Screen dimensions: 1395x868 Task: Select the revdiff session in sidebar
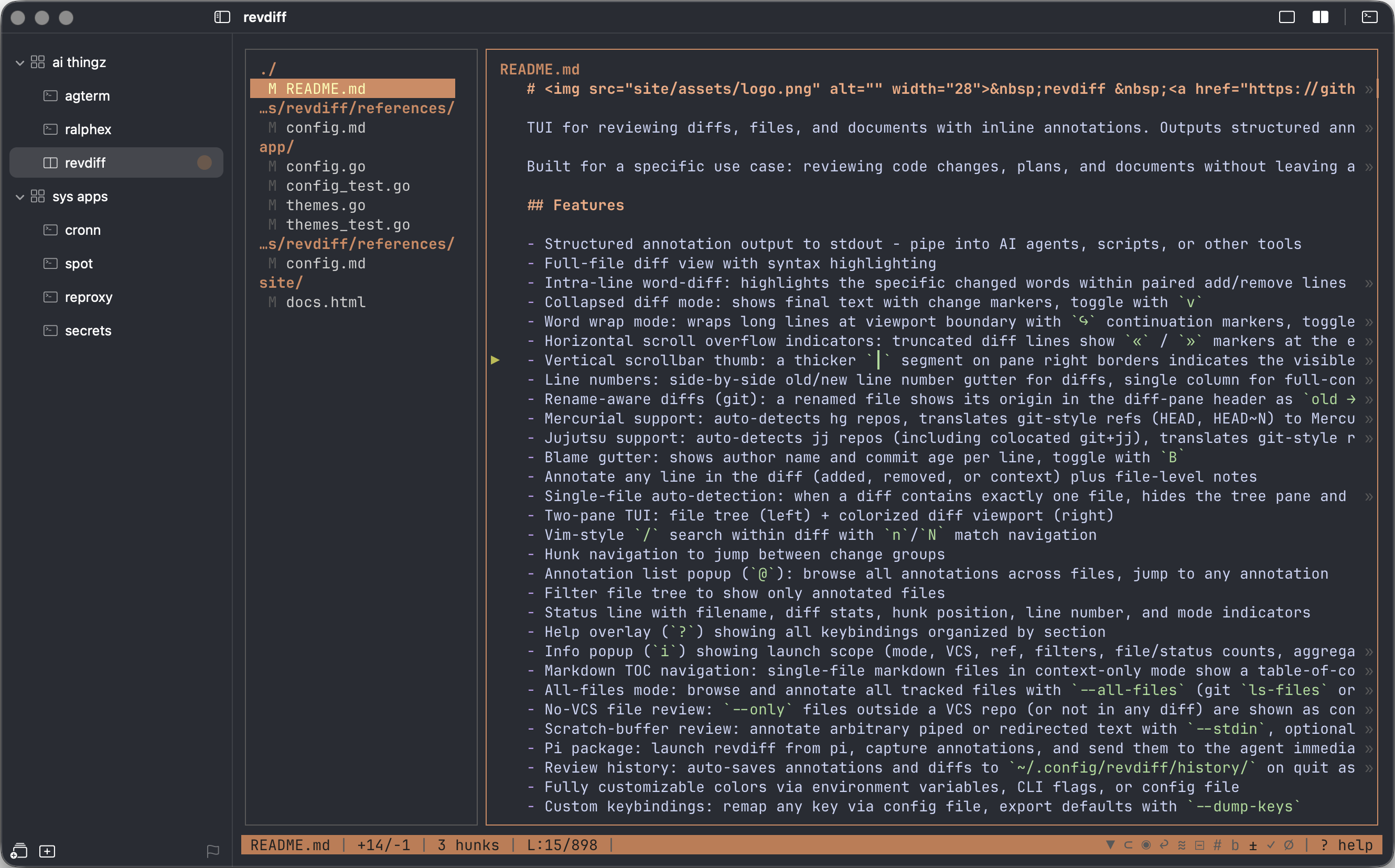tap(116, 162)
